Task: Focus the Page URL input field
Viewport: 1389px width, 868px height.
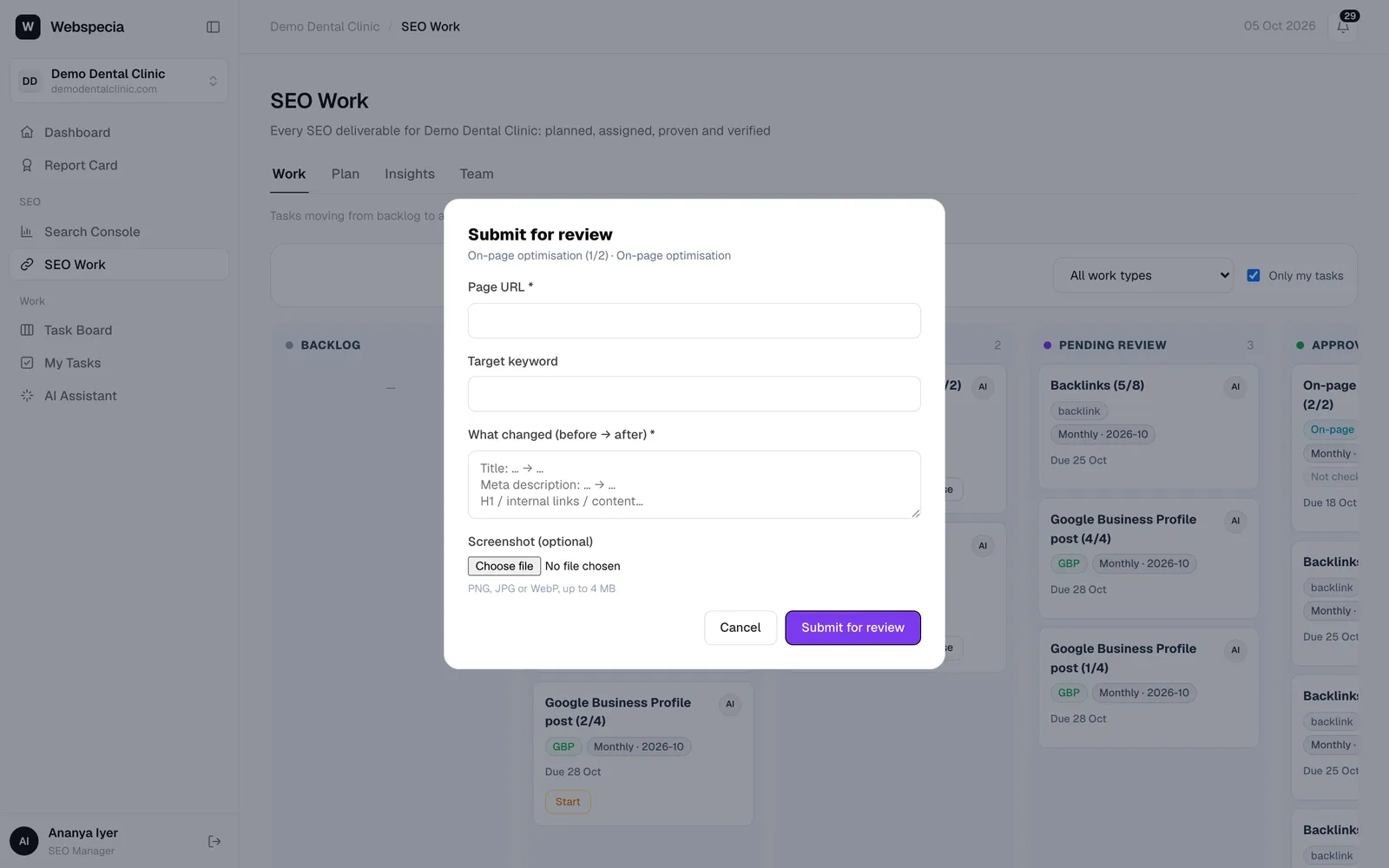Action: click(x=694, y=320)
